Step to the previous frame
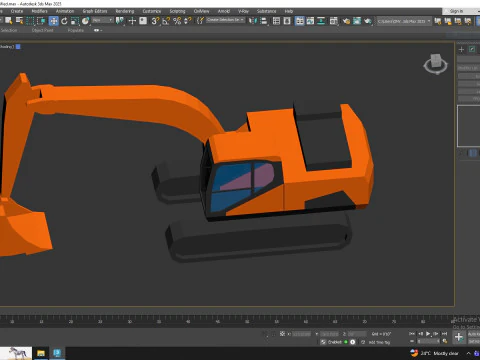480x360 pixels. click(420, 333)
